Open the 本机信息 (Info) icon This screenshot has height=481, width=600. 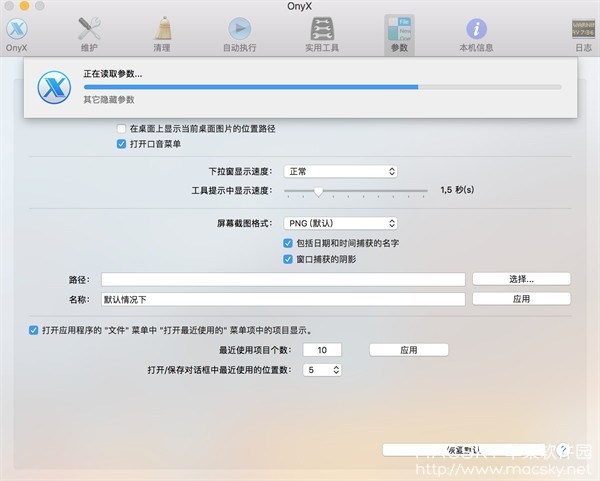476,34
